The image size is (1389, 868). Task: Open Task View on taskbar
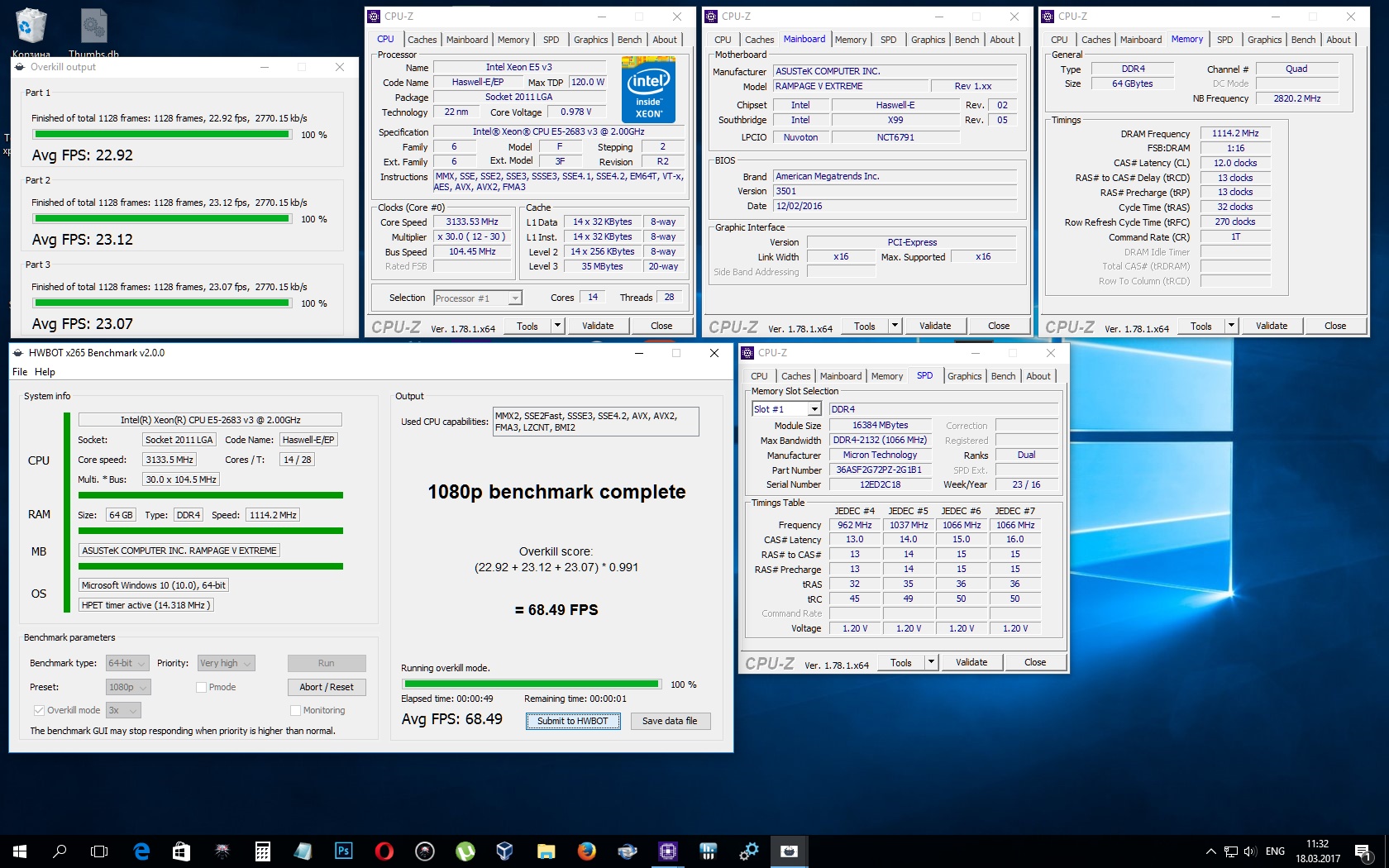[99, 851]
